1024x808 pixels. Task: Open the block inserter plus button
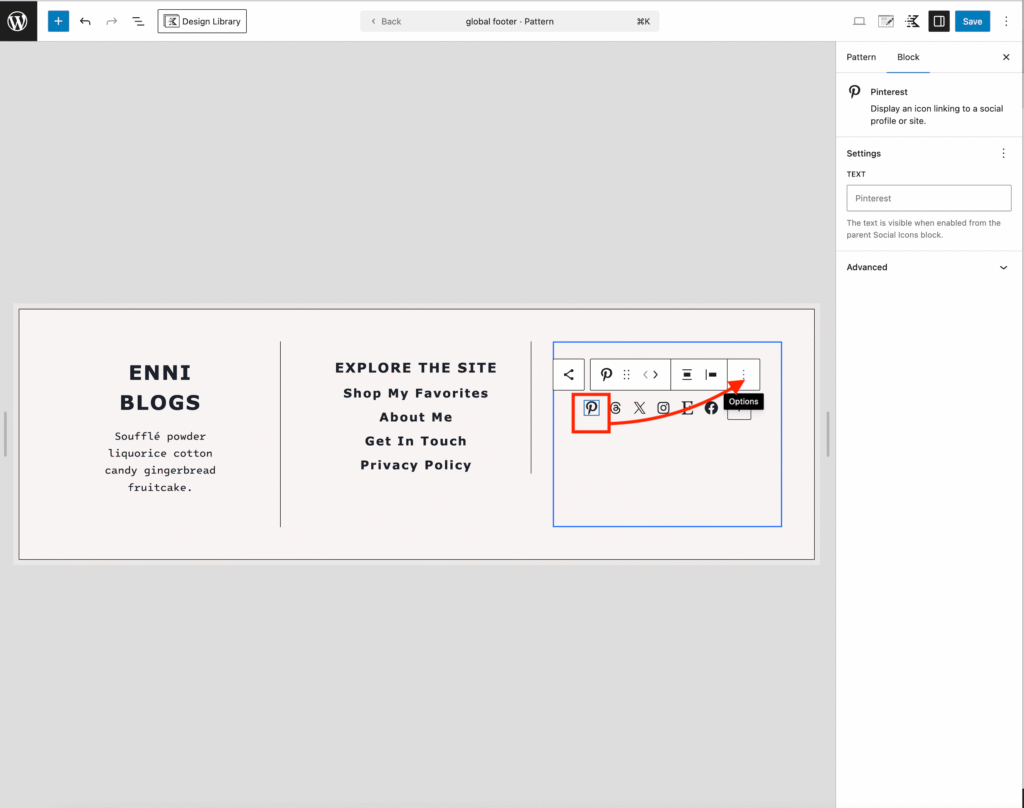tap(58, 21)
